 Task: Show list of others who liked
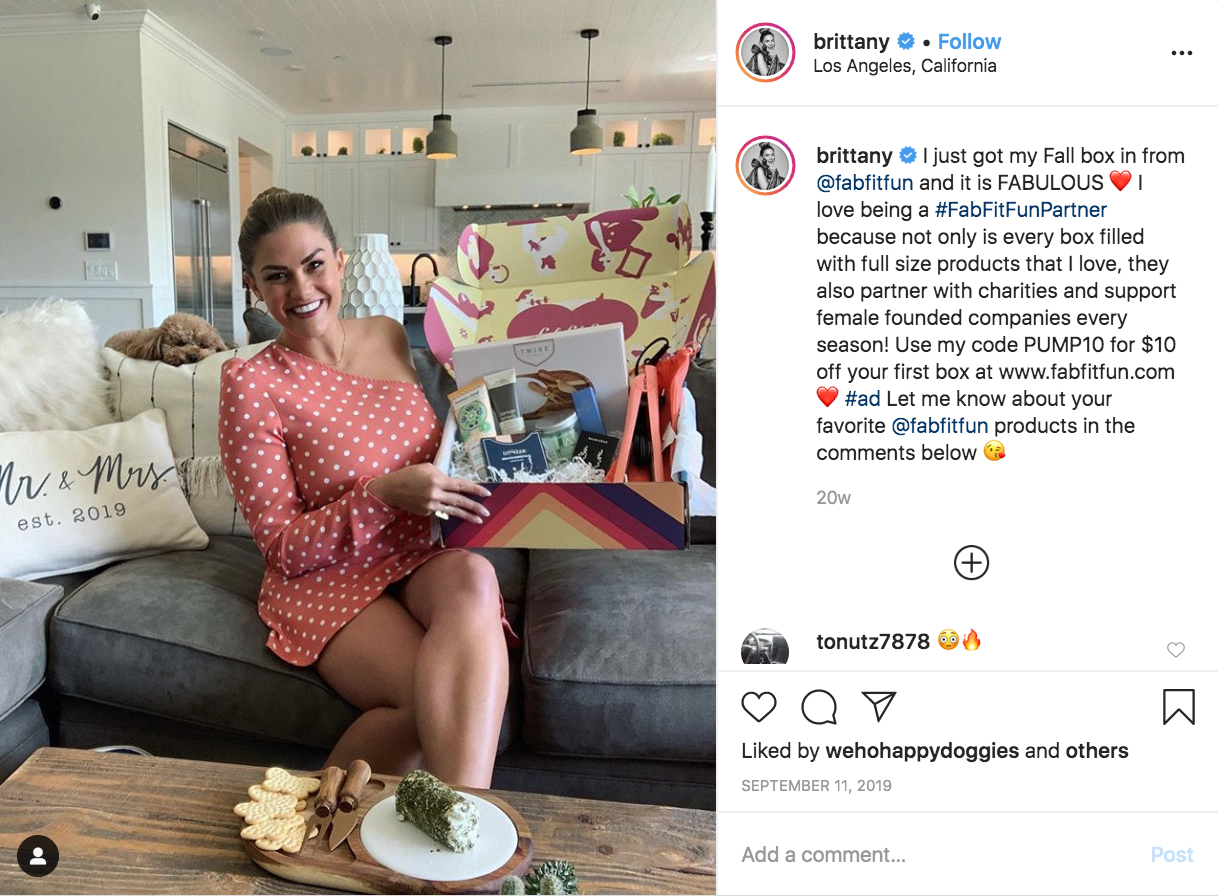tap(1098, 751)
